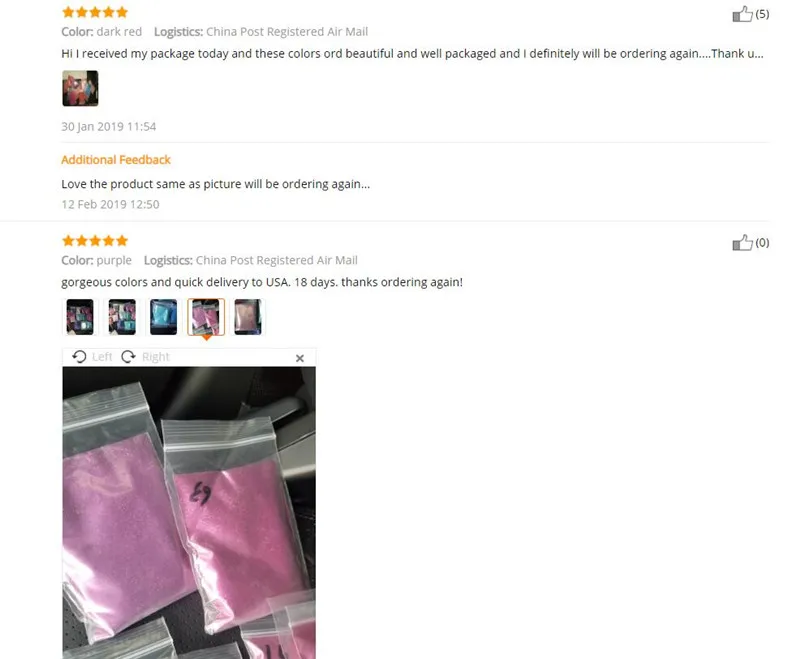The image size is (800, 659).
Task: Click the Additional Feedback heading
Action: tap(116, 160)
